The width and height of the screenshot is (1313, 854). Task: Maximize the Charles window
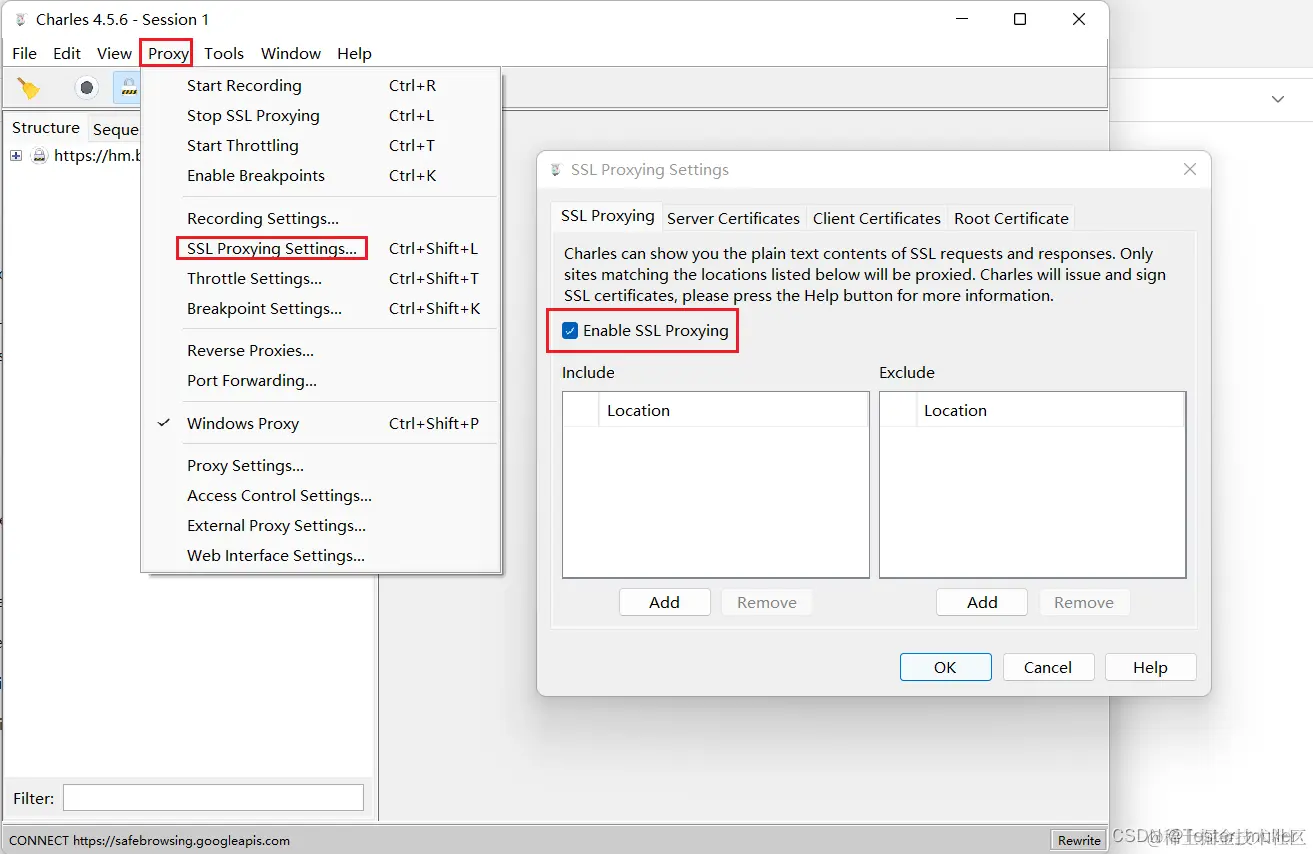click(x=1020, y=19)
